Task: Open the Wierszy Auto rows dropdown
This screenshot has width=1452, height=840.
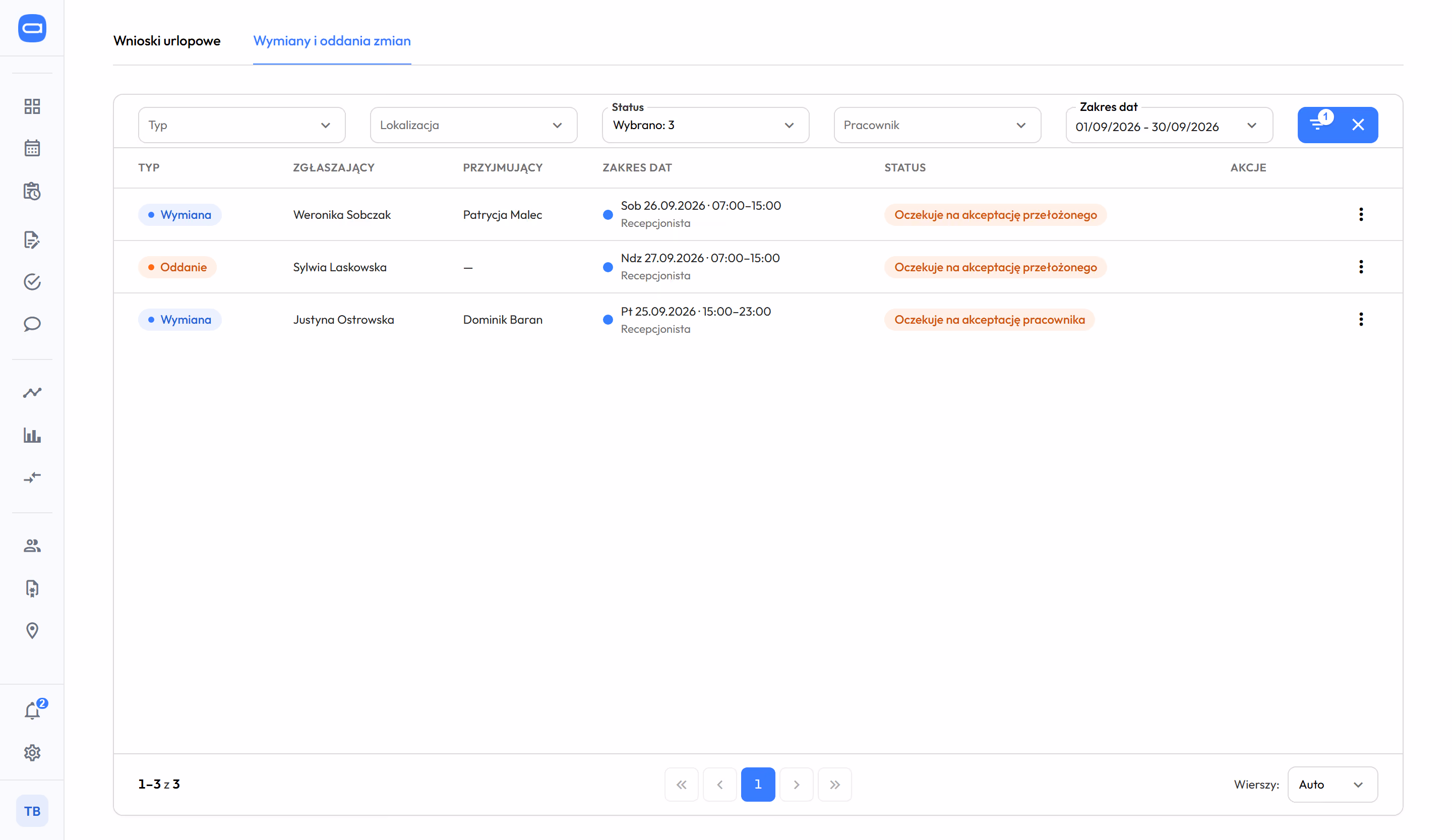Action: pos(1333,784)
